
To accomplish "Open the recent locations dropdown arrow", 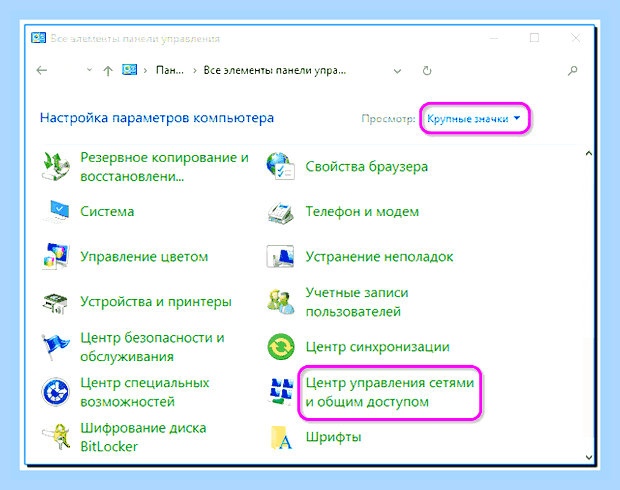I will [89, 70].
